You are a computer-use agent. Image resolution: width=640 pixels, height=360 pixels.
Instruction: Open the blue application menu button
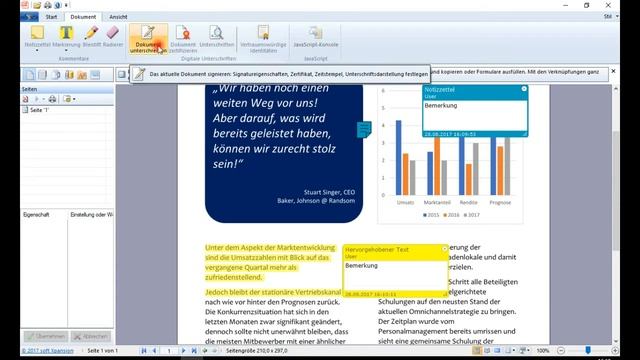pos(29,17)
